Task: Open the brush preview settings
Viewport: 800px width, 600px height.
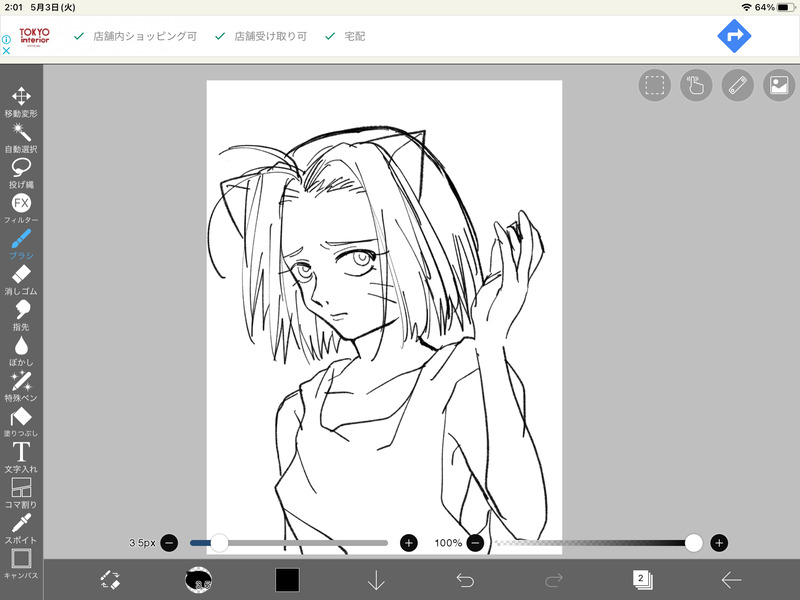Action: click(198, 580)
